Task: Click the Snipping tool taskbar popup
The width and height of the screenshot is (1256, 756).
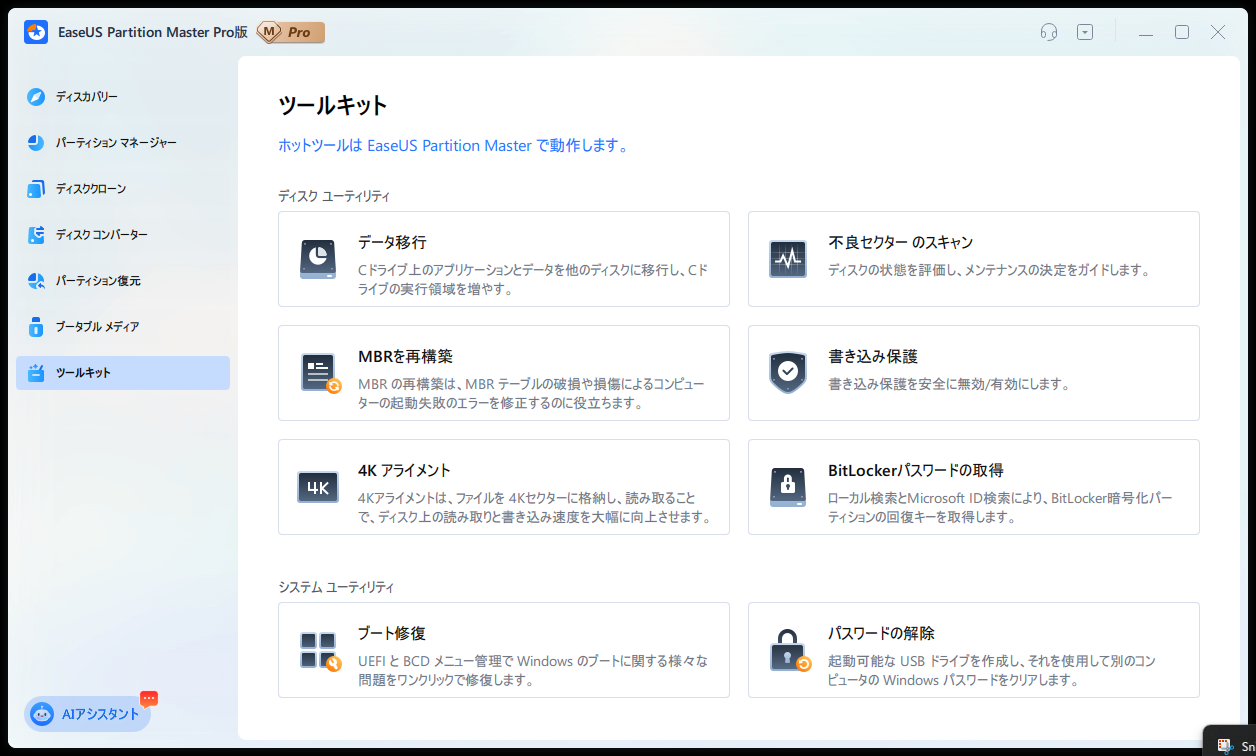Action: [x=1230, y=741]
